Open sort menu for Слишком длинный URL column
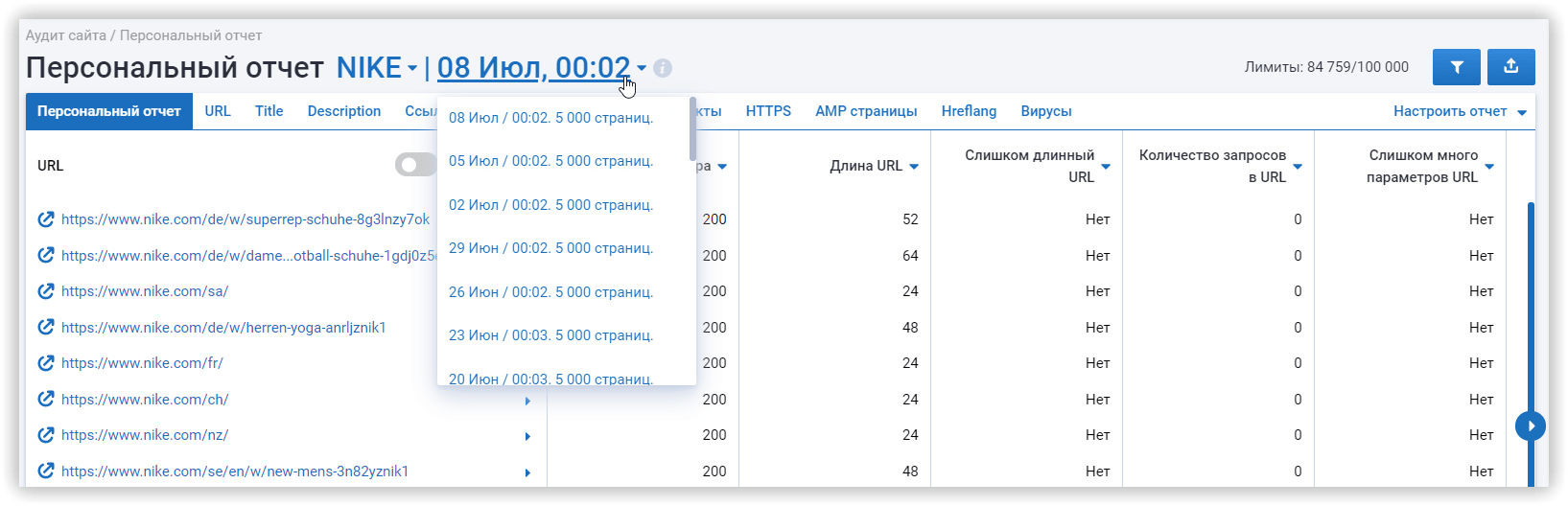The height and width of the screenshot is (506, 1568). click(1106, 166)
